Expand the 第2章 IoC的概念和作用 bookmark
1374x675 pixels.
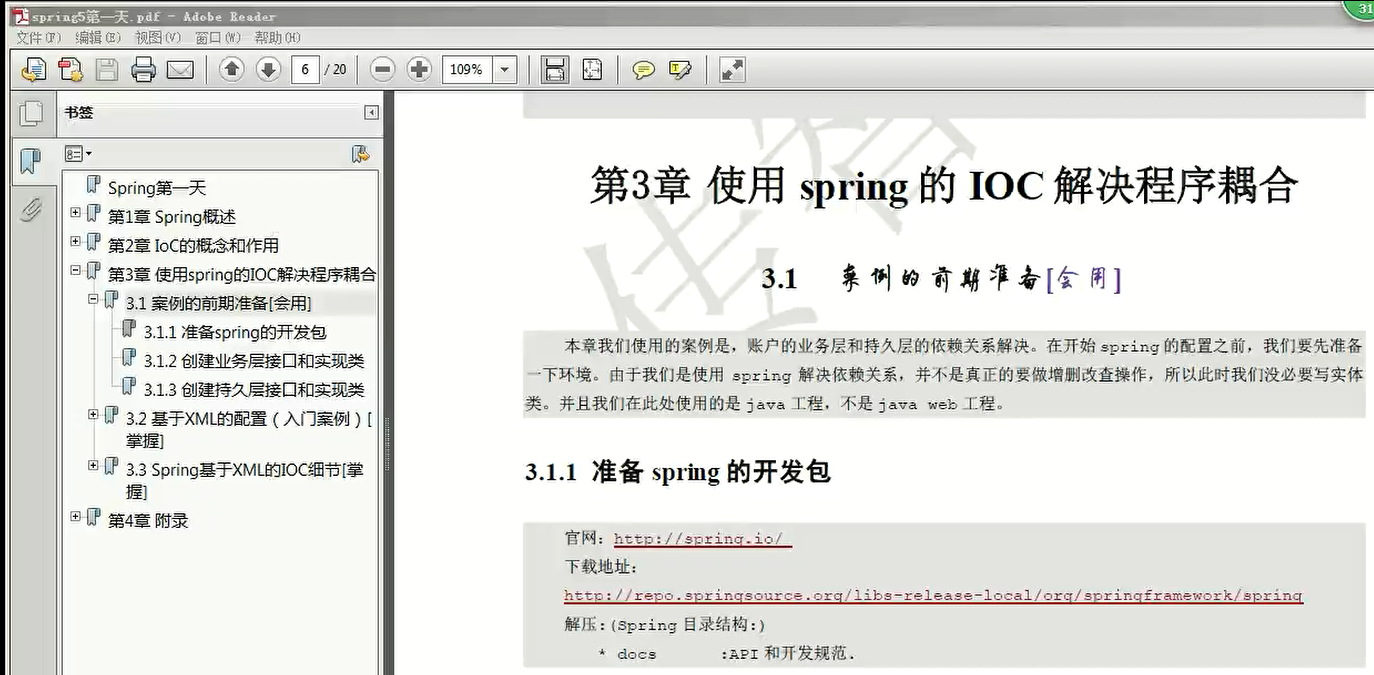click(x=76, y=241)
